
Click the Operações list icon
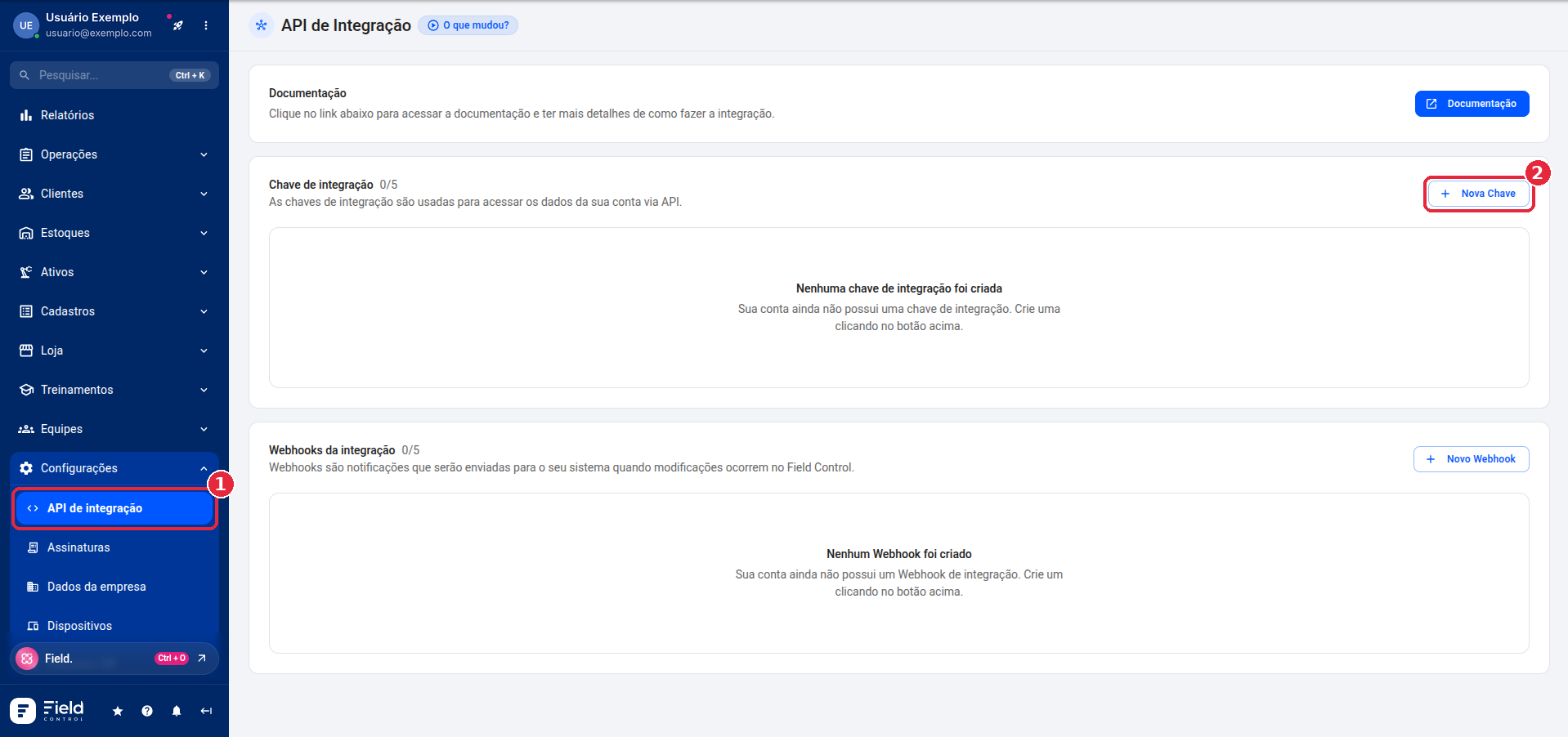point(26,154)
